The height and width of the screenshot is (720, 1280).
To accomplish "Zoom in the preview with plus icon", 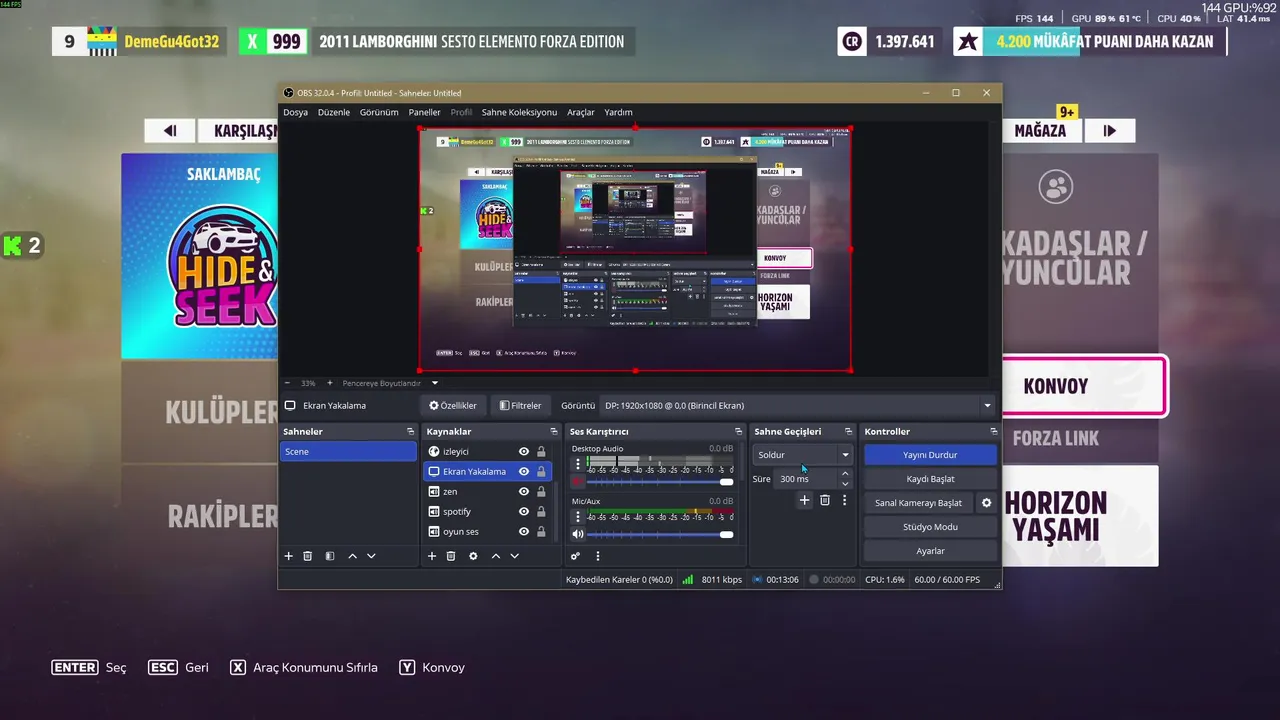I will 329,383.
